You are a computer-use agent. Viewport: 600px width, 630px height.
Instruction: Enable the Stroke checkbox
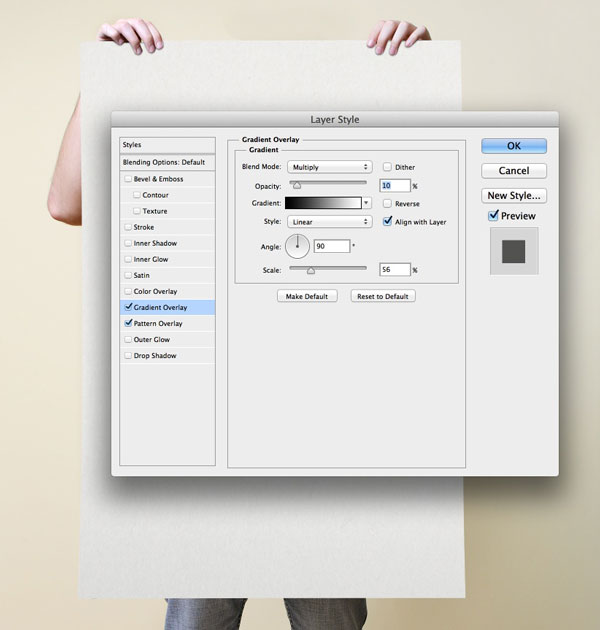[x=128, y=227]
